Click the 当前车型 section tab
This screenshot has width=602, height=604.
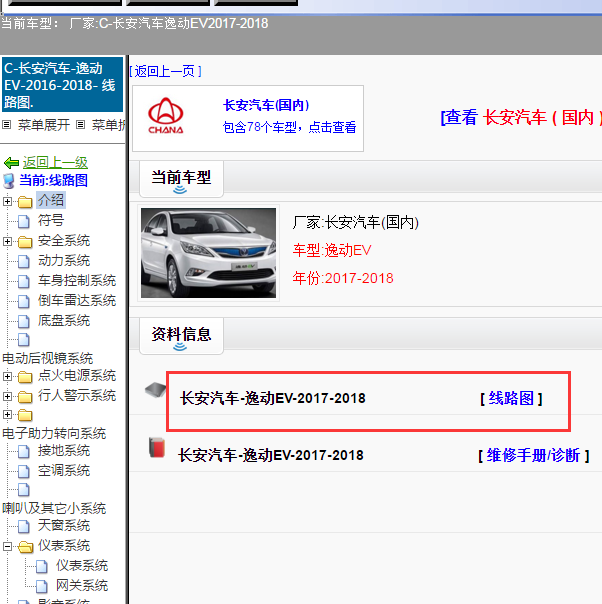point(181,178)
